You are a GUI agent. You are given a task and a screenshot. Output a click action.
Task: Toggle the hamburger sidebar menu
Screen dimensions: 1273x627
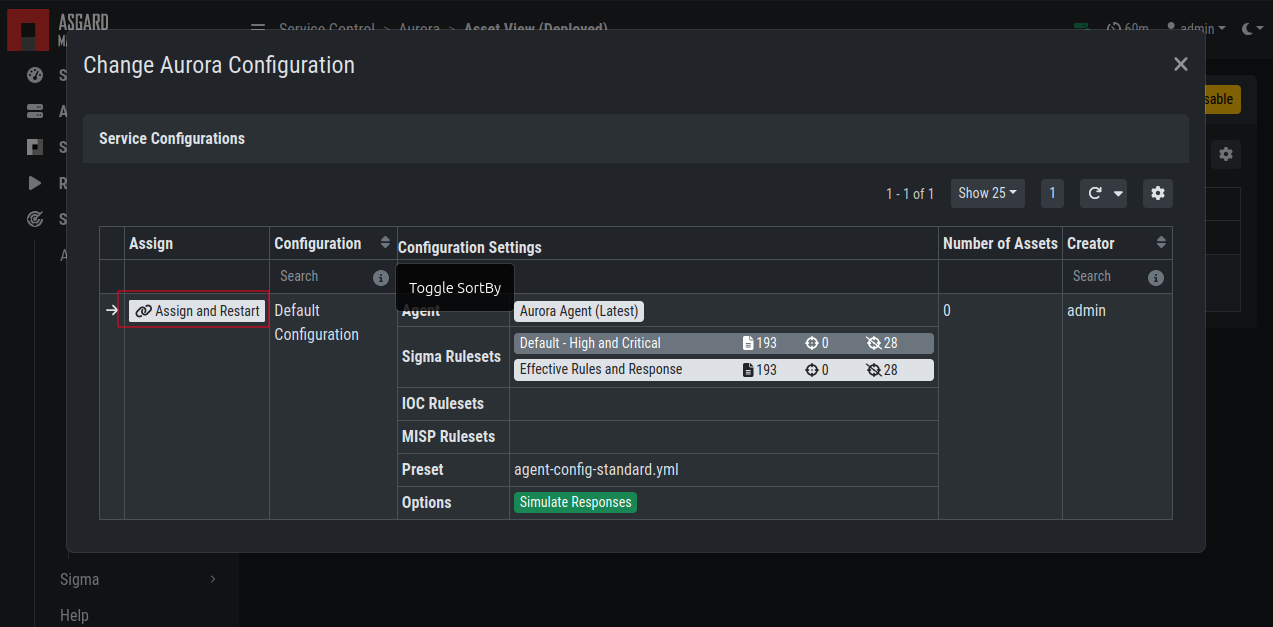[x=258, y=28]
